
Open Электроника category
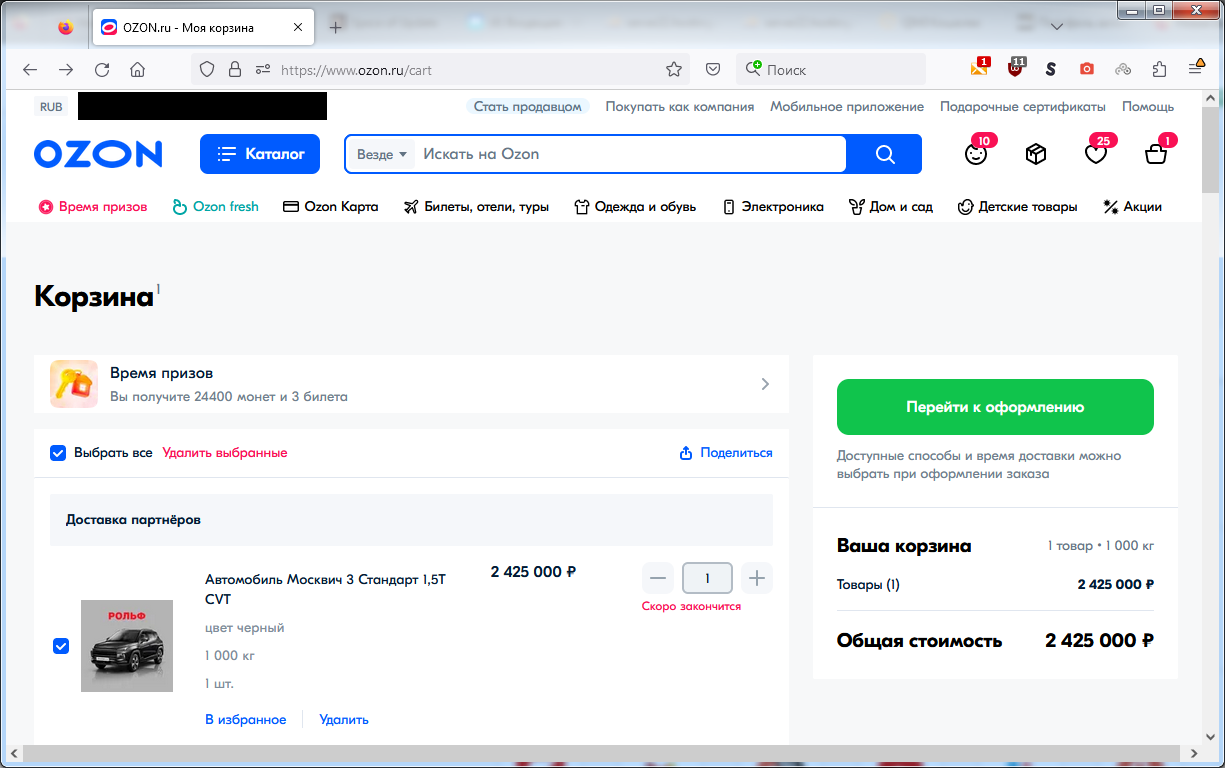[x=773, y=207]
